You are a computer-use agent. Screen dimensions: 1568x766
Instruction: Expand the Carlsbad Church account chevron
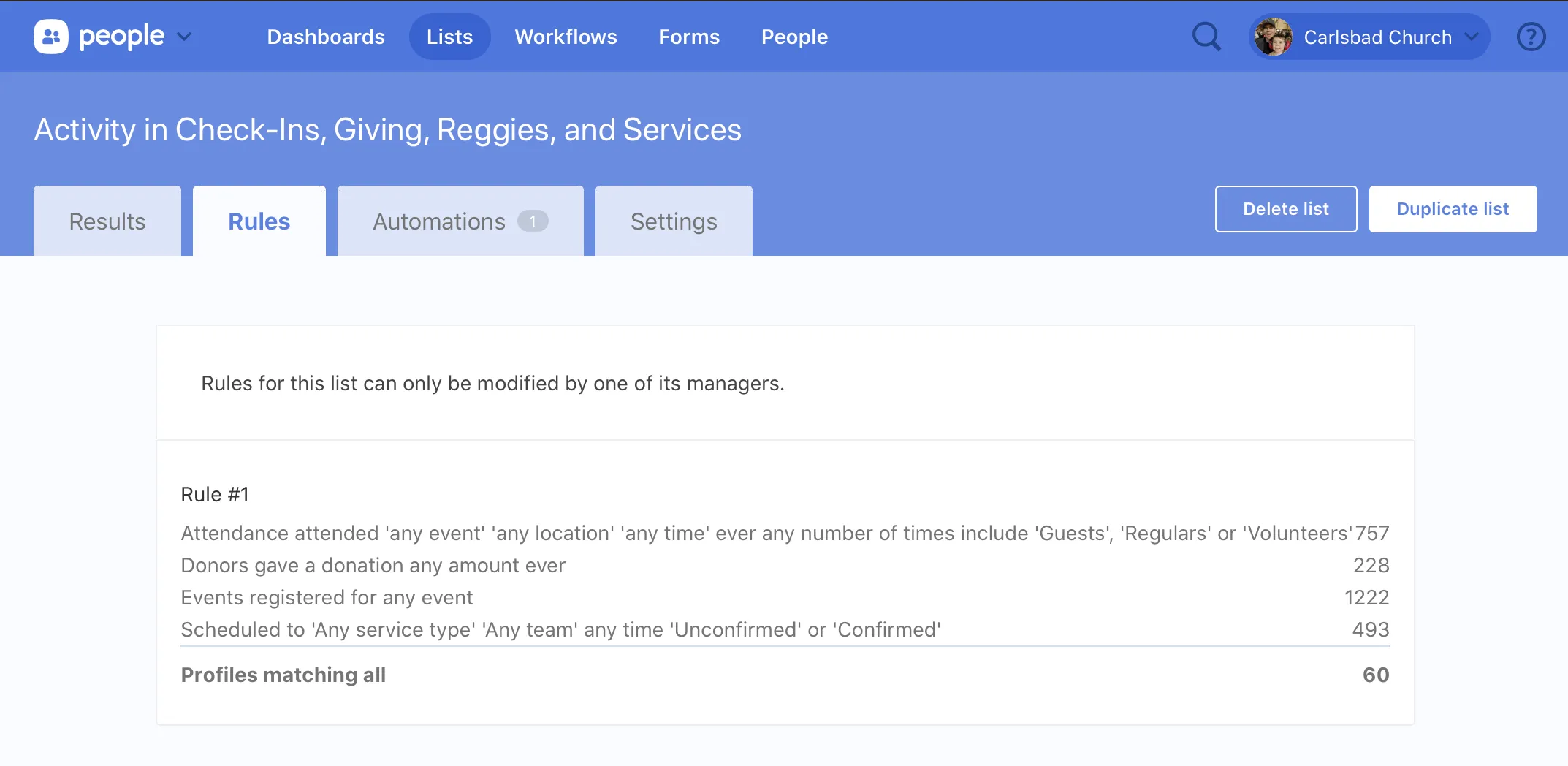pos(1472,37)
